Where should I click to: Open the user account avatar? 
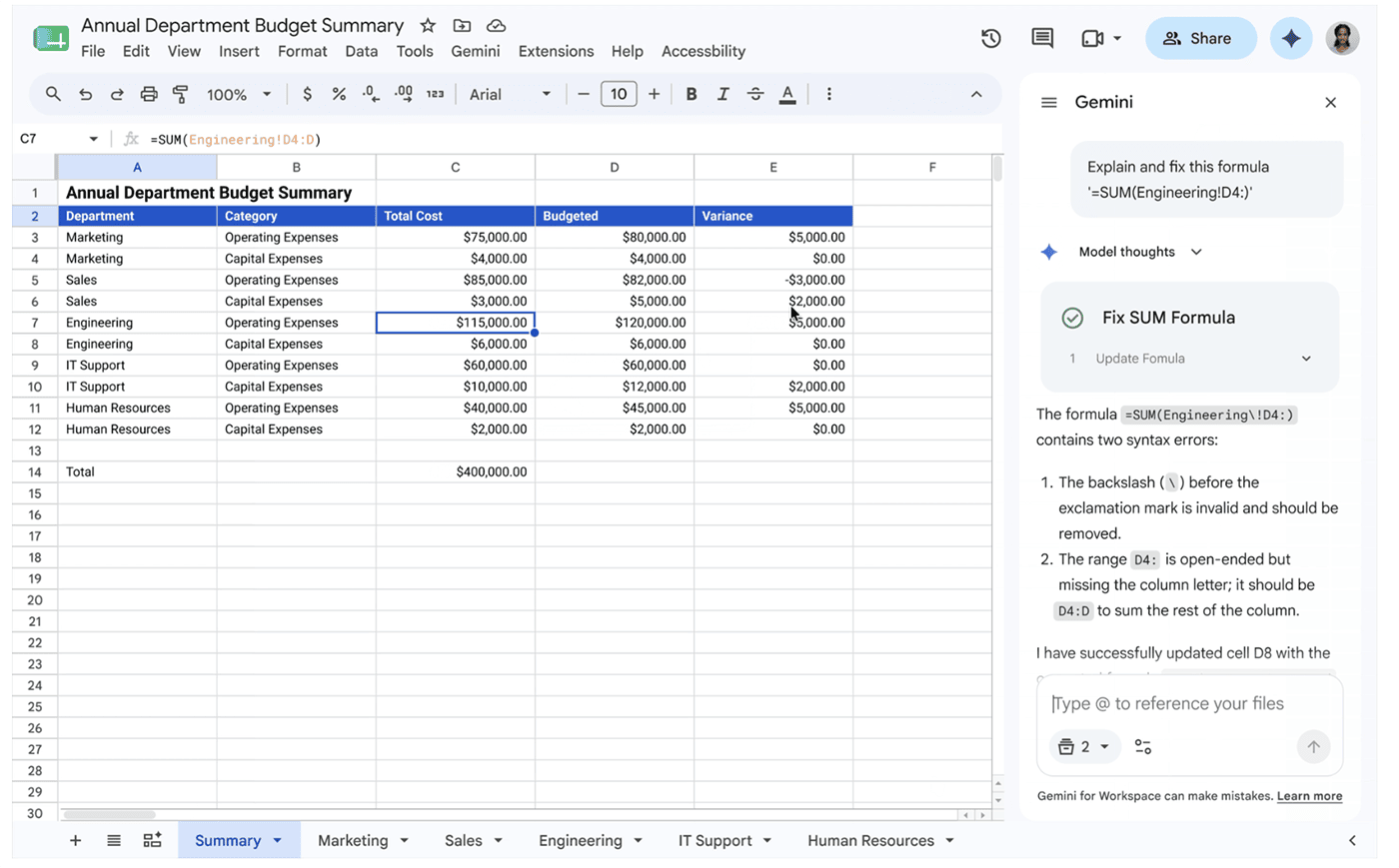1342,39
